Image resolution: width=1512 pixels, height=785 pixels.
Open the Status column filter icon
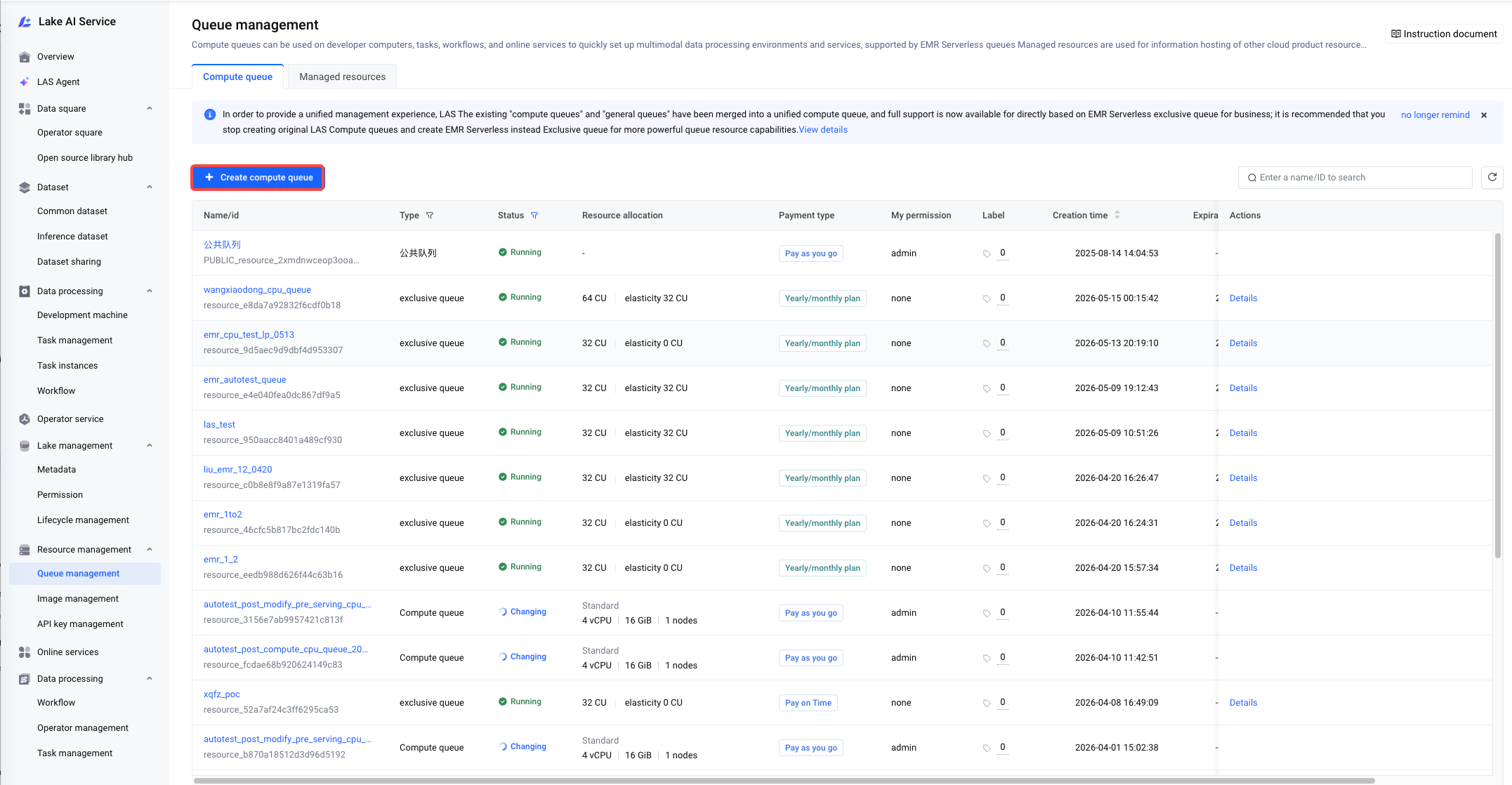click(x=534, y=216)
